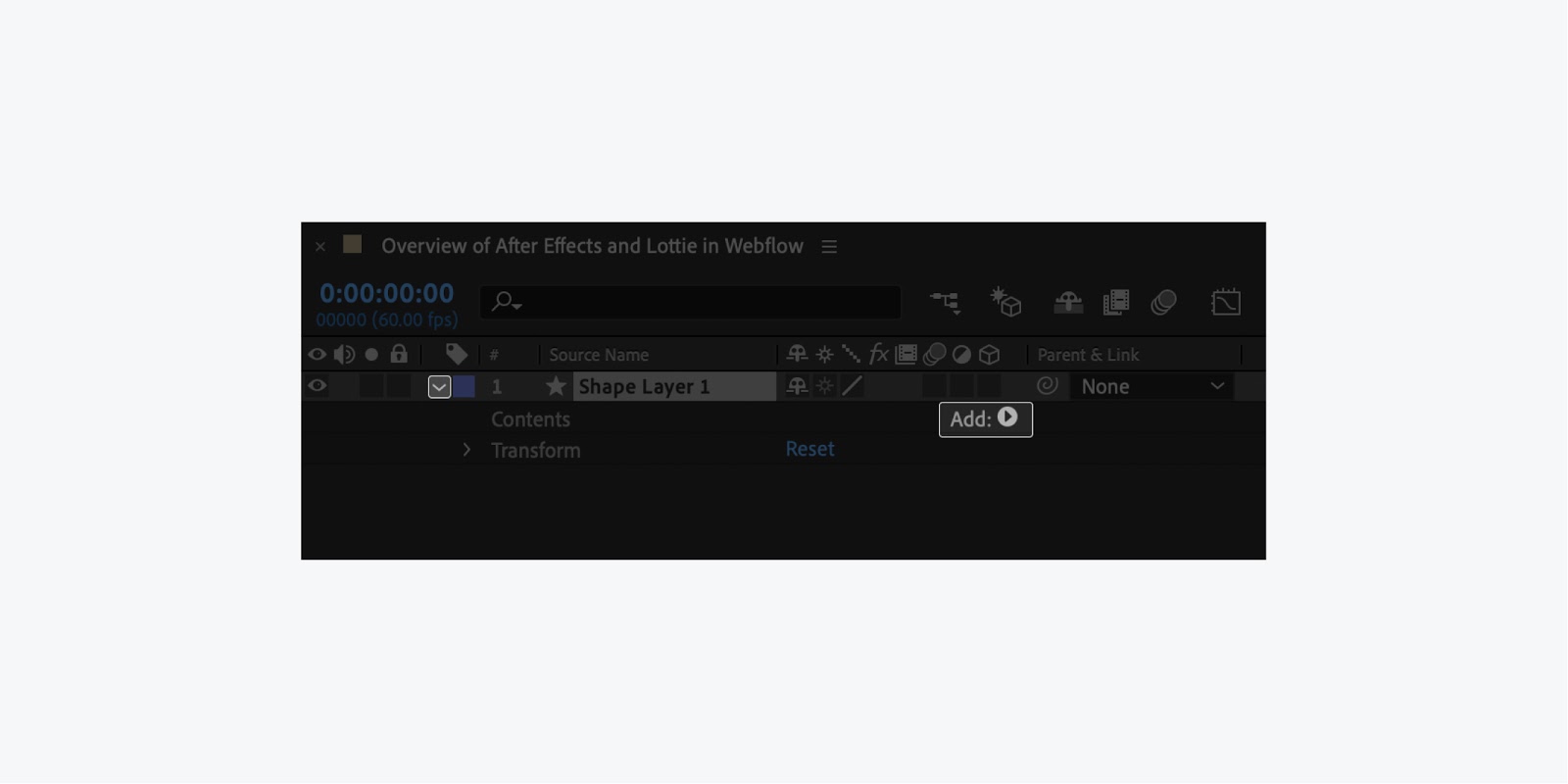
Task: Collapse the Shape Layer 1 disclosure arrow
Action: click(439, 387)
